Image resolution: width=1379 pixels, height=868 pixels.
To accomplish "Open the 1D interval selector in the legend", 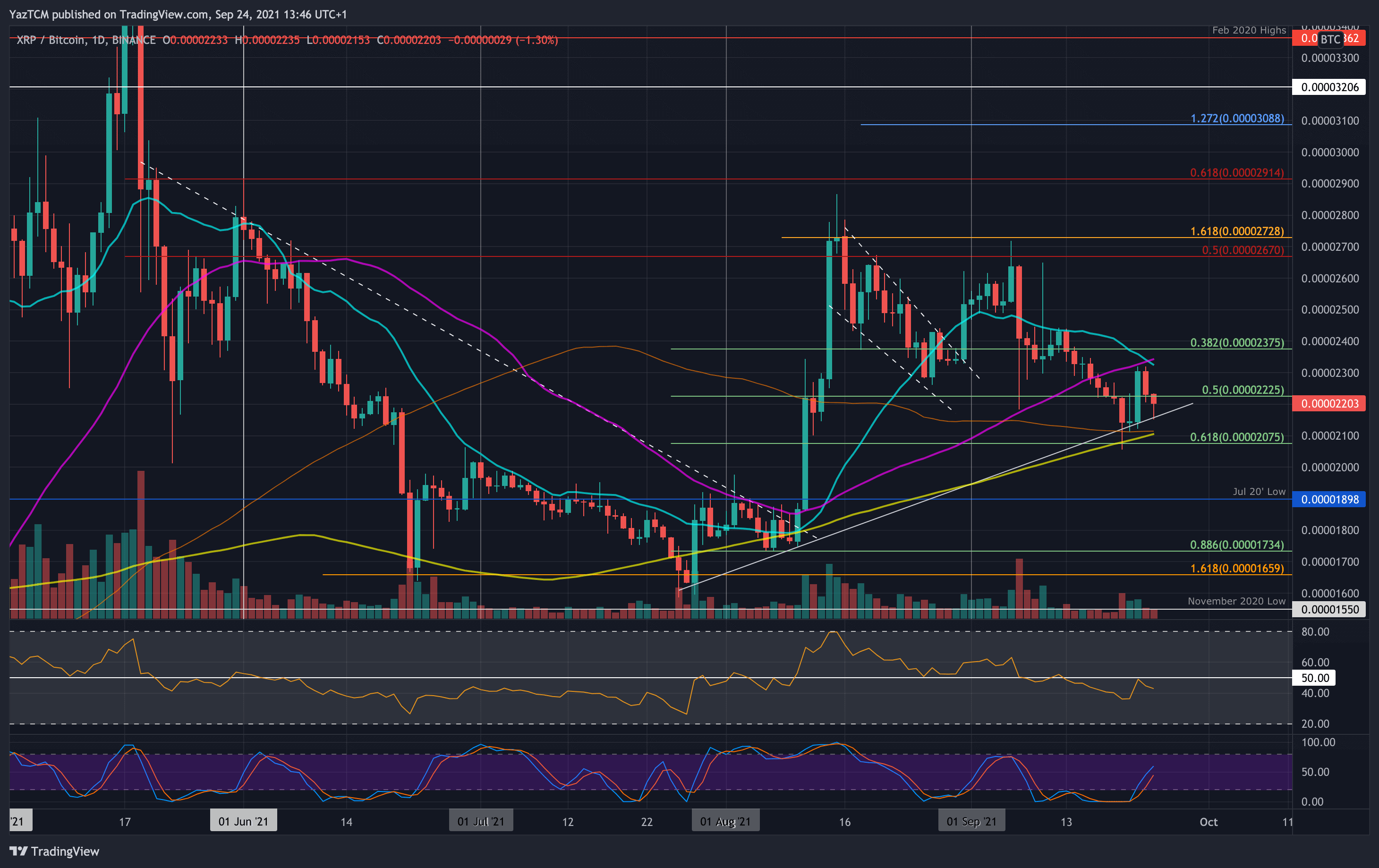I will coord(97,40).
